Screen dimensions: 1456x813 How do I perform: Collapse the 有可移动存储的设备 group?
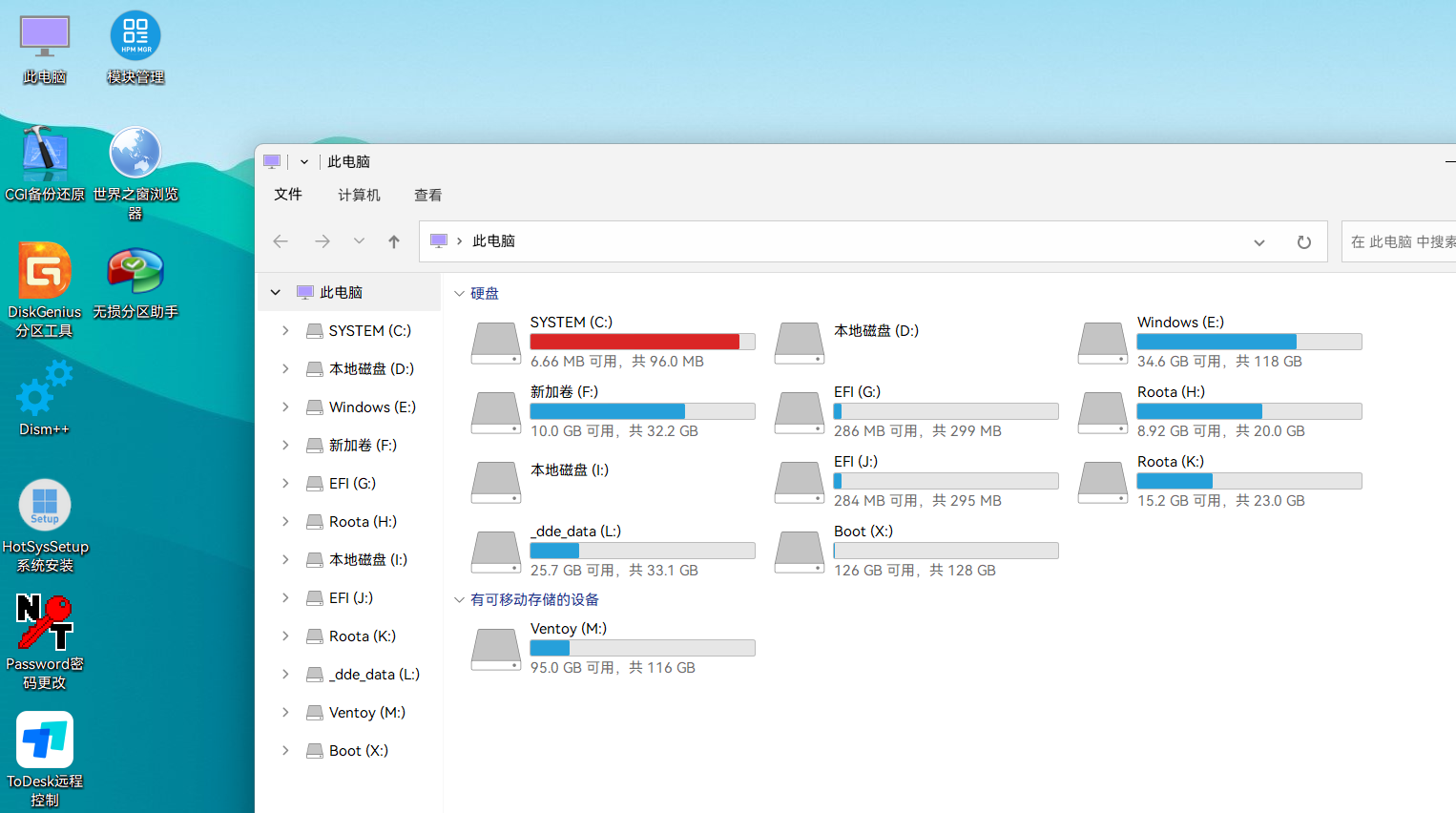pyautogui.click(x=459, y=600)
